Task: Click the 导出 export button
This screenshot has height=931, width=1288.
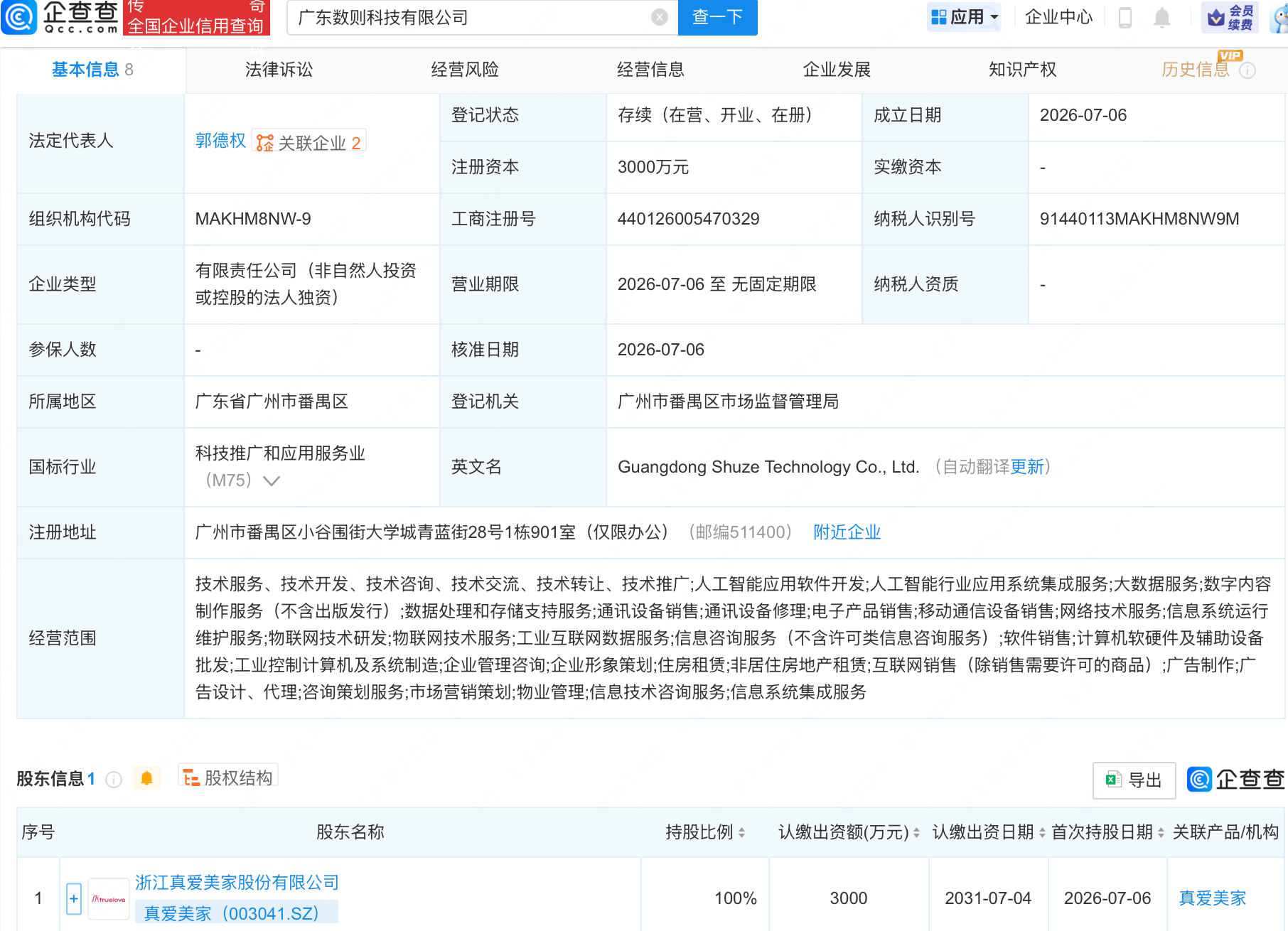Action: click(1134, 780)
